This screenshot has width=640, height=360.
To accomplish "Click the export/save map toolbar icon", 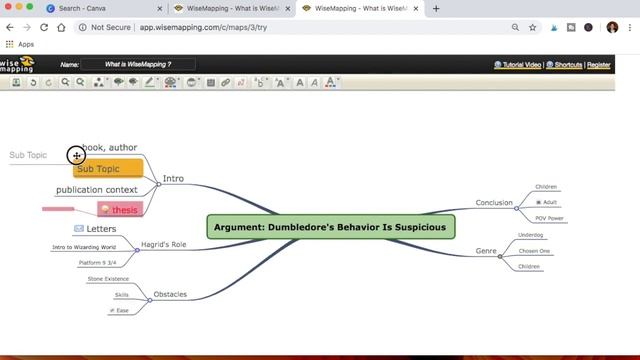I will [16, 82].
